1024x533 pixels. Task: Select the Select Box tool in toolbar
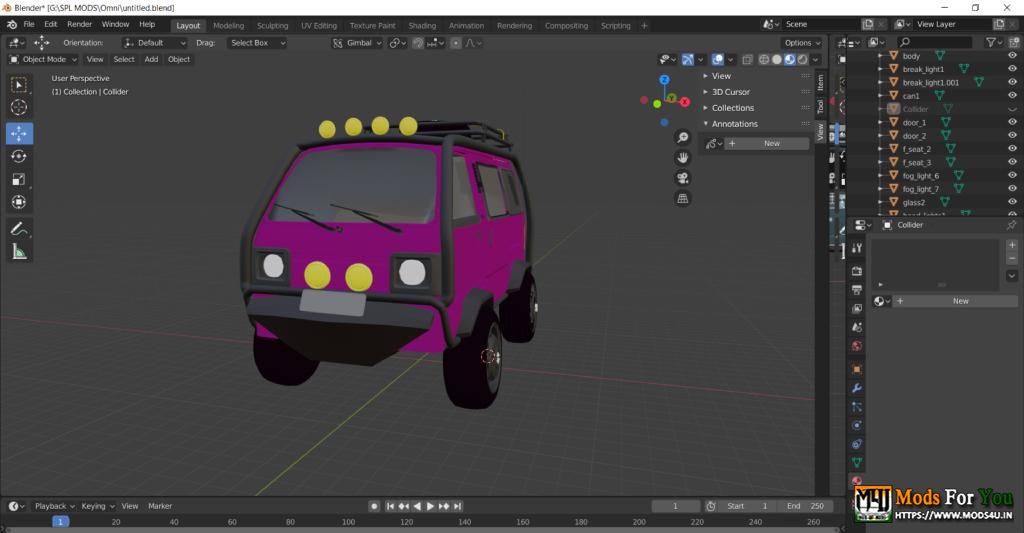pos(19,85)
